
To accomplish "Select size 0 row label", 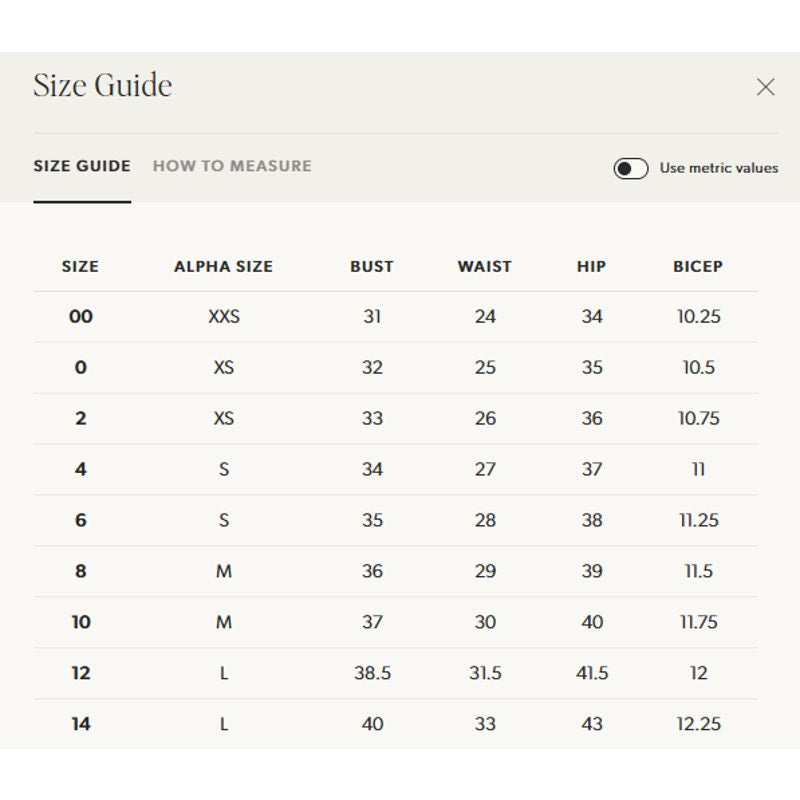I will [81, 367].
